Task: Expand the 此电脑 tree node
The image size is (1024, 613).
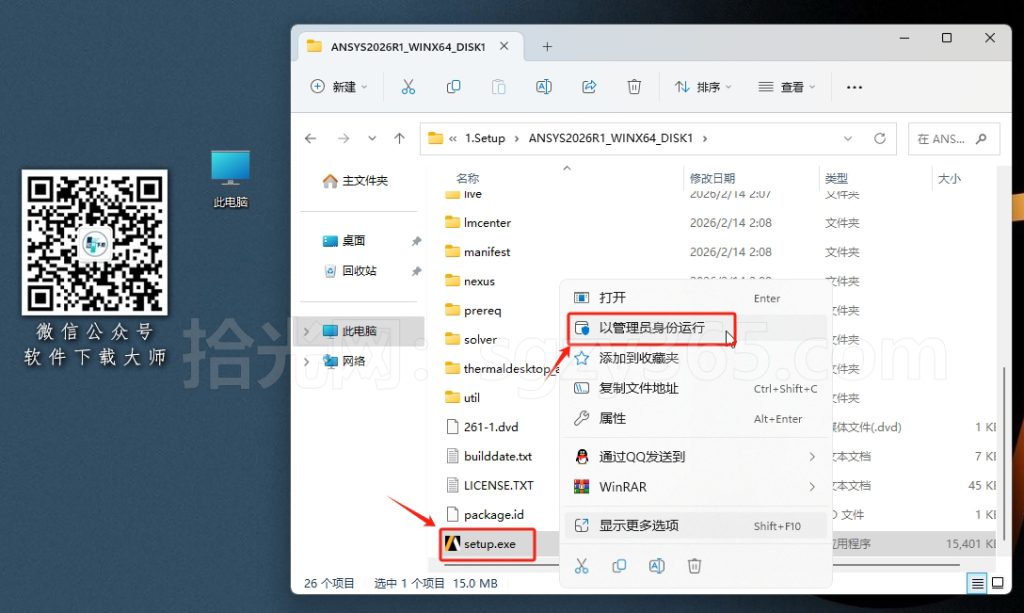Action: pyautogui.click(x=306, y=331)
